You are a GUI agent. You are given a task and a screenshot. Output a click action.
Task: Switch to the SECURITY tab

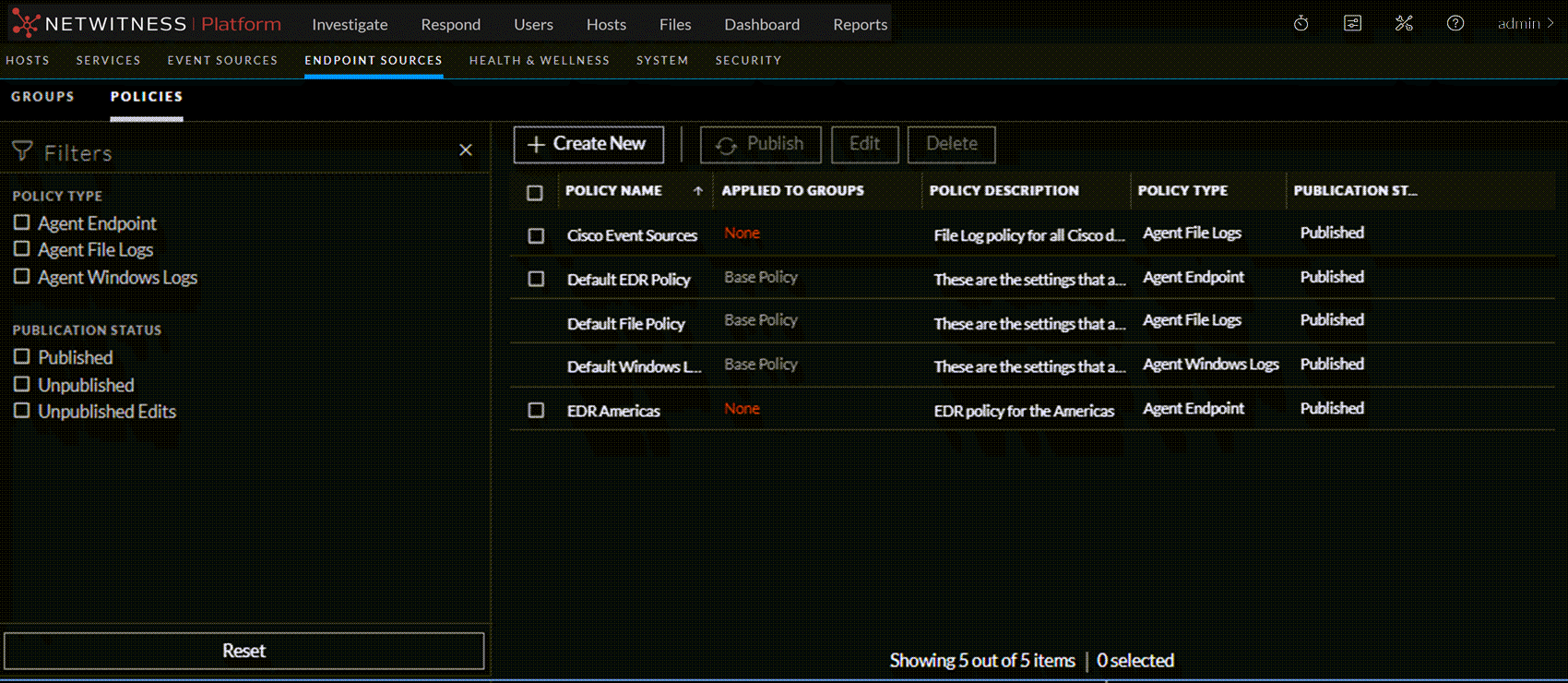(748, 60)
